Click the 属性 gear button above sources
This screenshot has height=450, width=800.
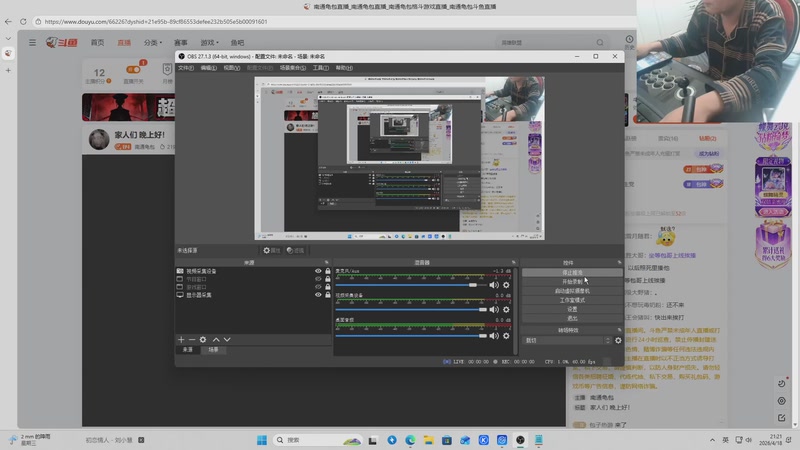coord(271,251)
